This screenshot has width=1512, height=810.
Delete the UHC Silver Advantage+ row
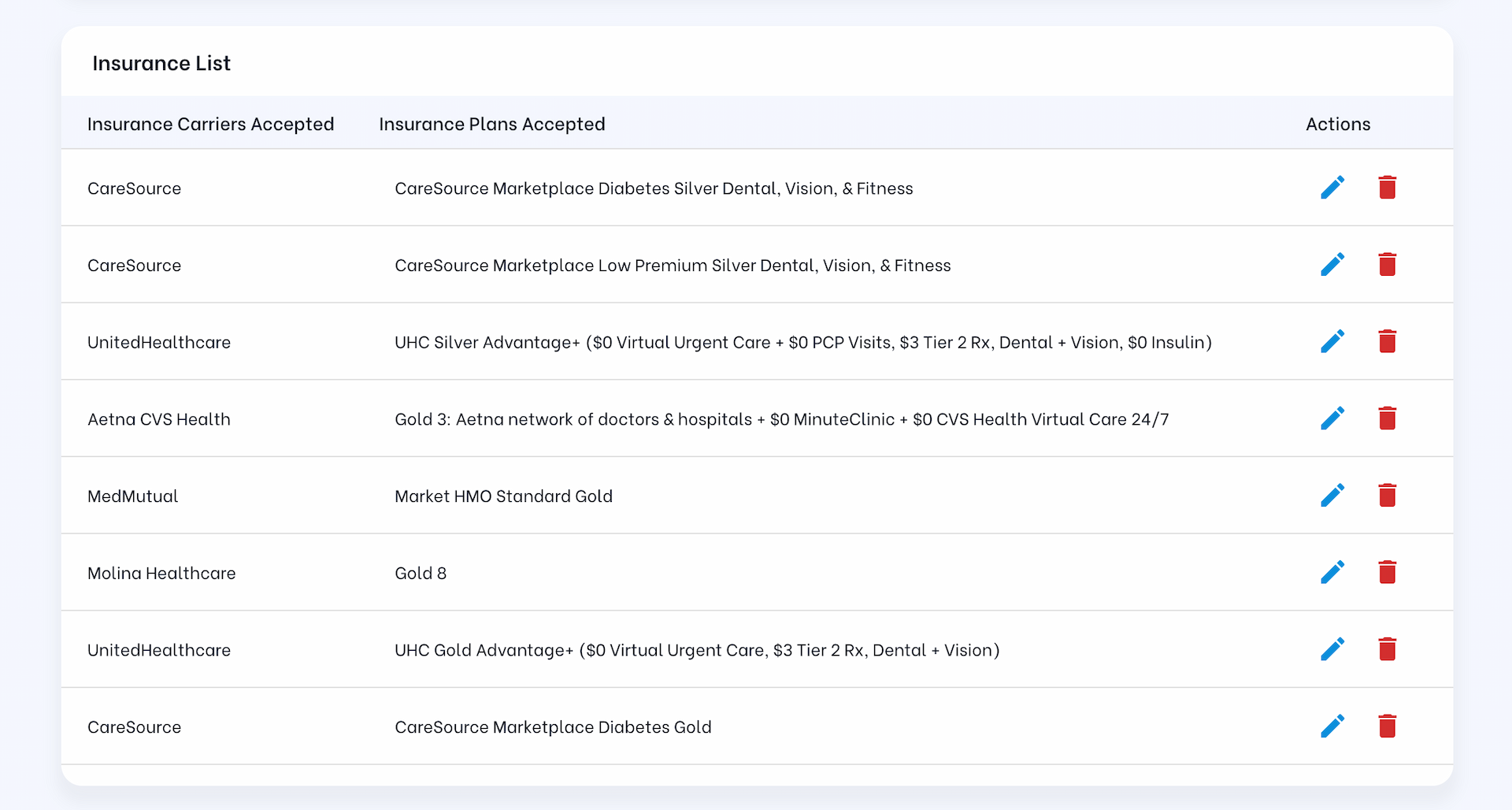coord(1388,341)
